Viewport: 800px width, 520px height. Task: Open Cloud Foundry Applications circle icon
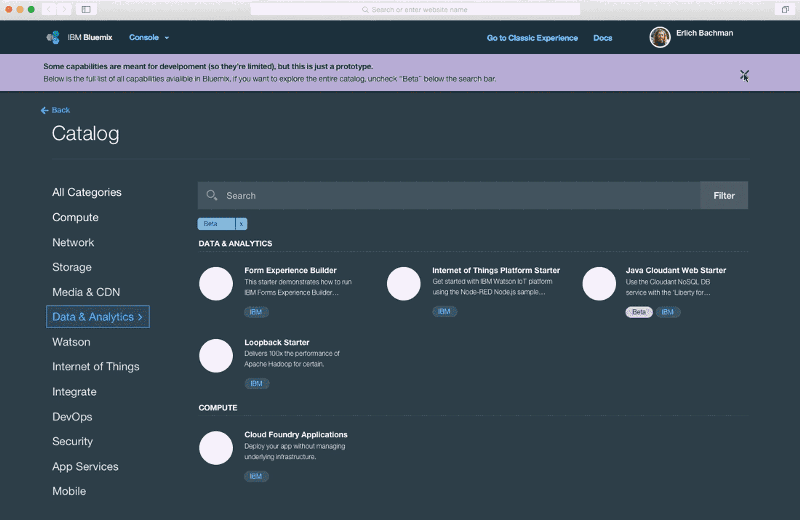coord(216,448)
